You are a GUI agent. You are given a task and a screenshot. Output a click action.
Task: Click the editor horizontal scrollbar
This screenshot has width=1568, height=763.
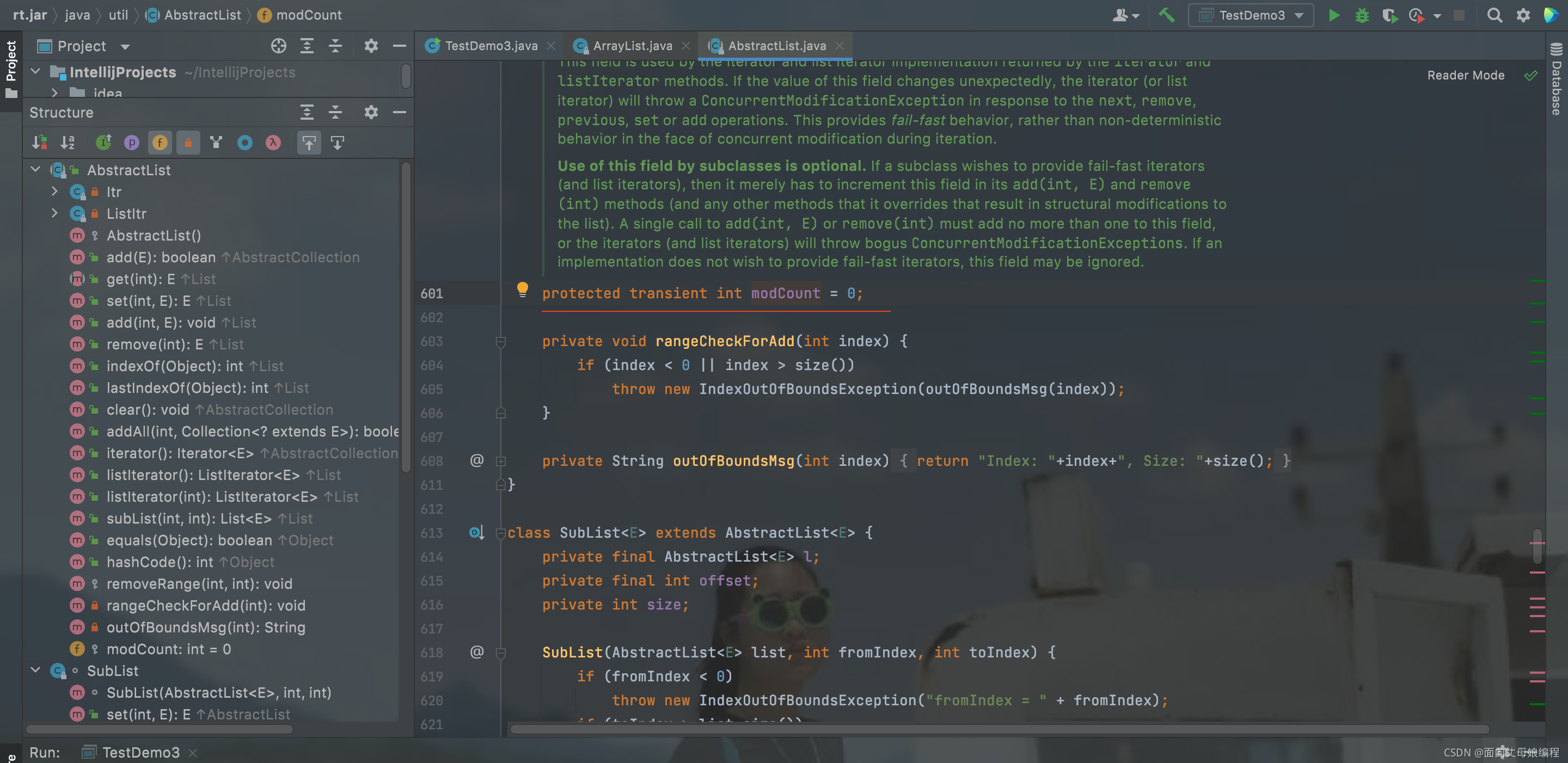click(999, 728)
